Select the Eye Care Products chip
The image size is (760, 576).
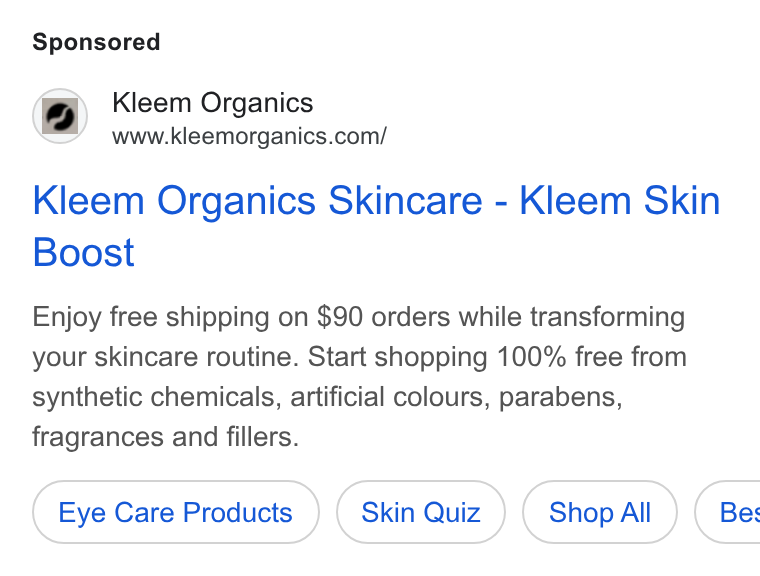coord(176,512)
